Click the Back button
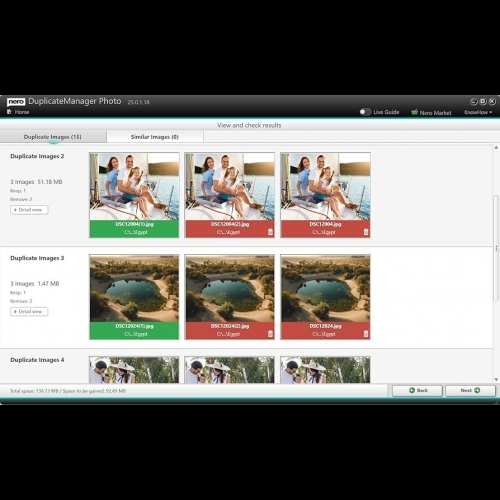The height and width of the screenshot is (500, 500). tap(417, 390)
